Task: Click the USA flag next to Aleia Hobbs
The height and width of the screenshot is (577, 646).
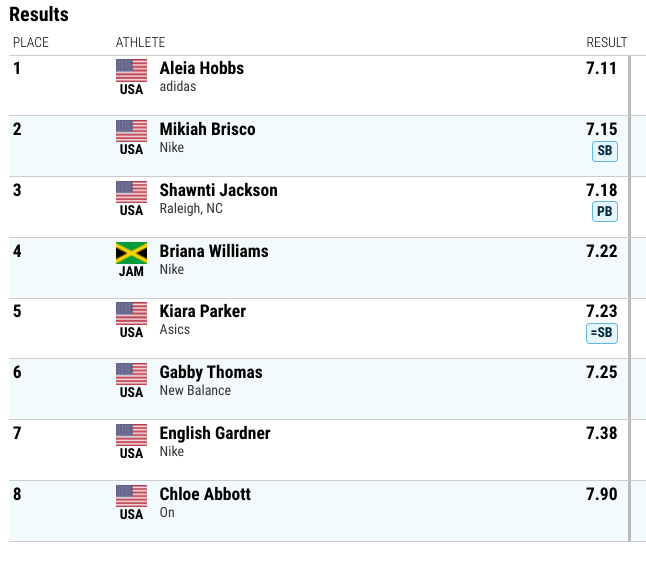Action: (131, 70)
